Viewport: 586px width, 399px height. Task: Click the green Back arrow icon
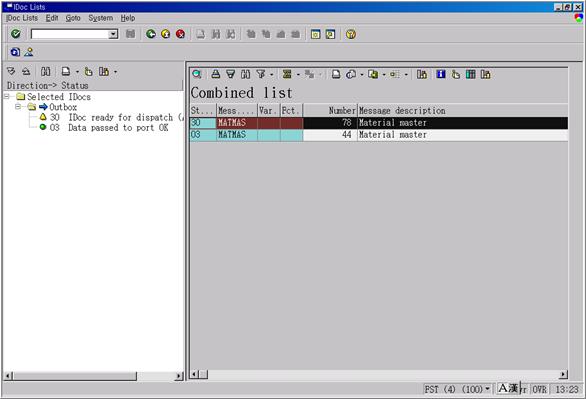click(x=151, y=34)
